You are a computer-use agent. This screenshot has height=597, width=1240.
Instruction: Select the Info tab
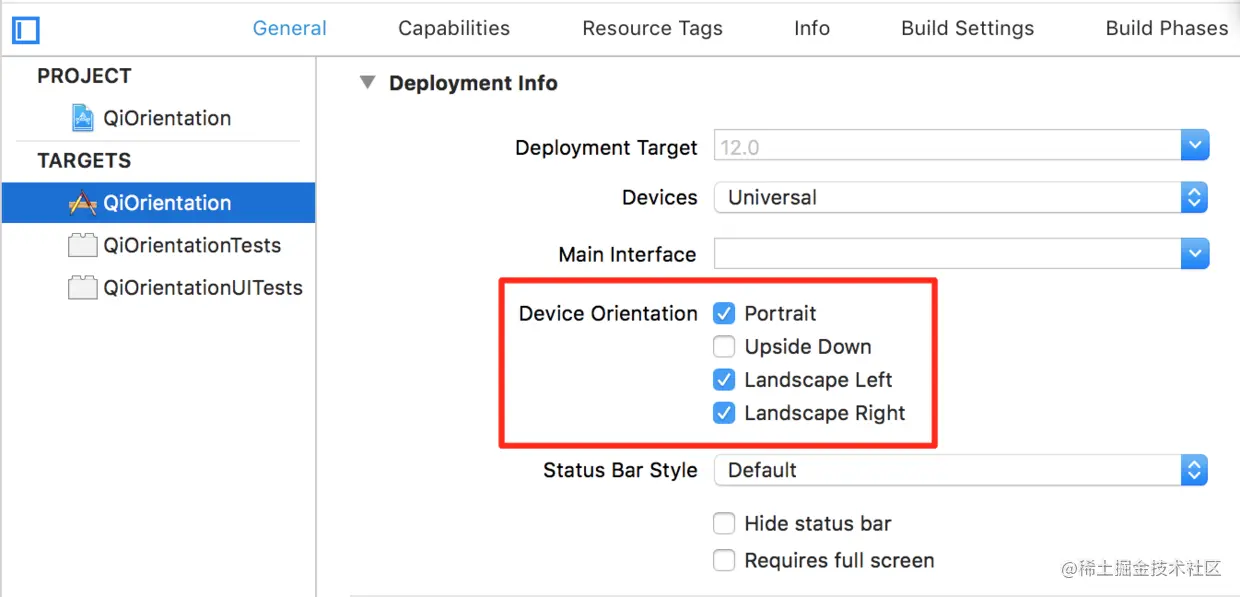811,28
